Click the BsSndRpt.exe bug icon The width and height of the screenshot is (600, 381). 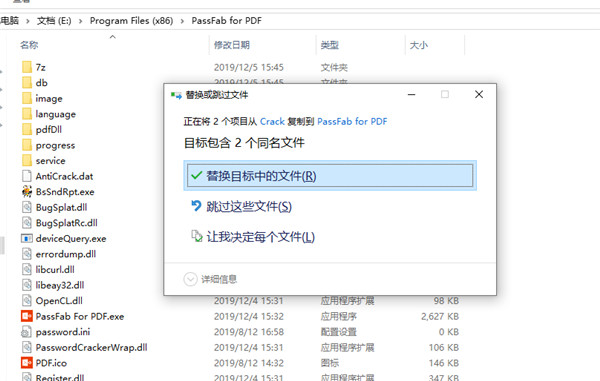click(x=27, y=192)
